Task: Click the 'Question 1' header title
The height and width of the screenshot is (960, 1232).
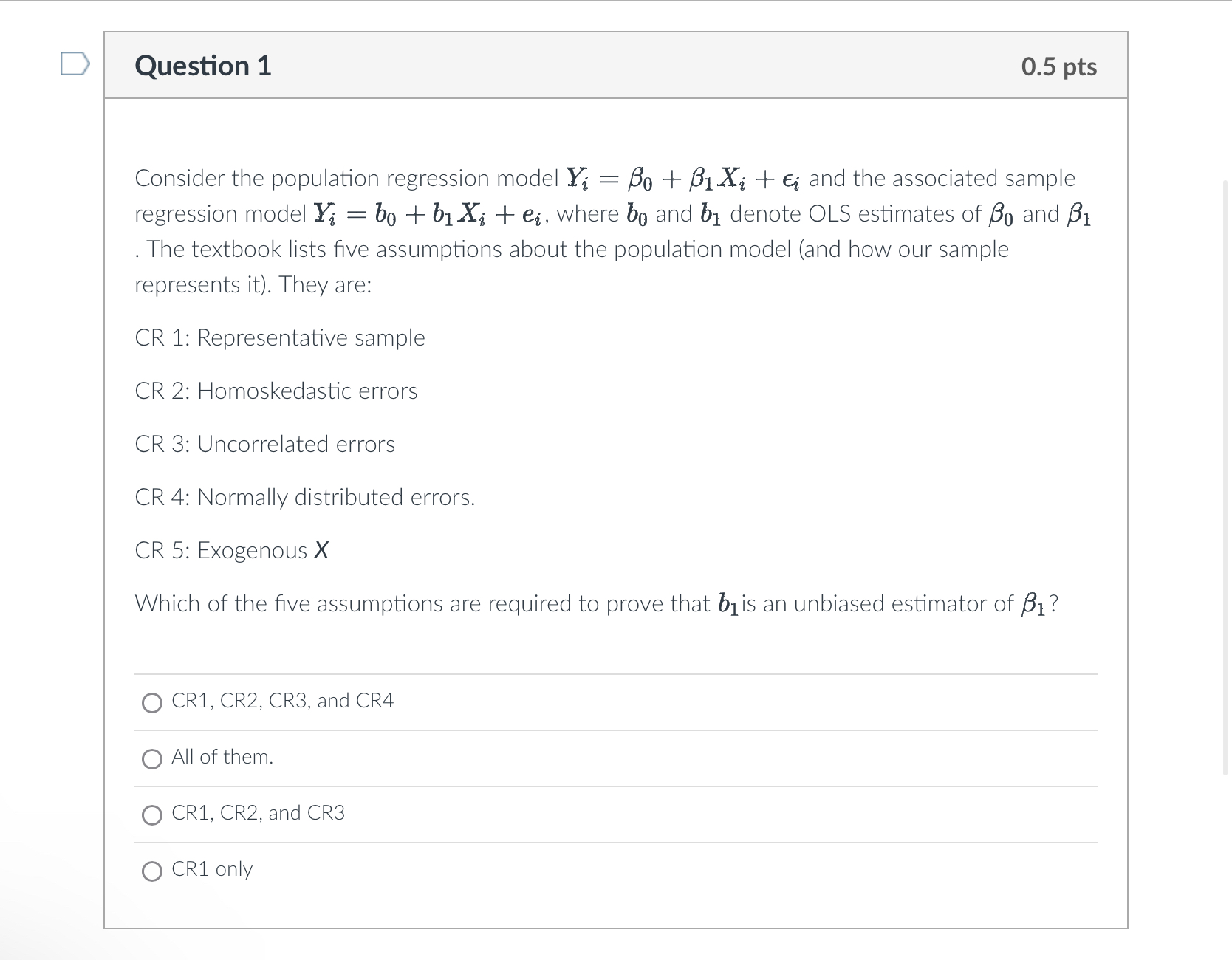Action: [203, 66]
